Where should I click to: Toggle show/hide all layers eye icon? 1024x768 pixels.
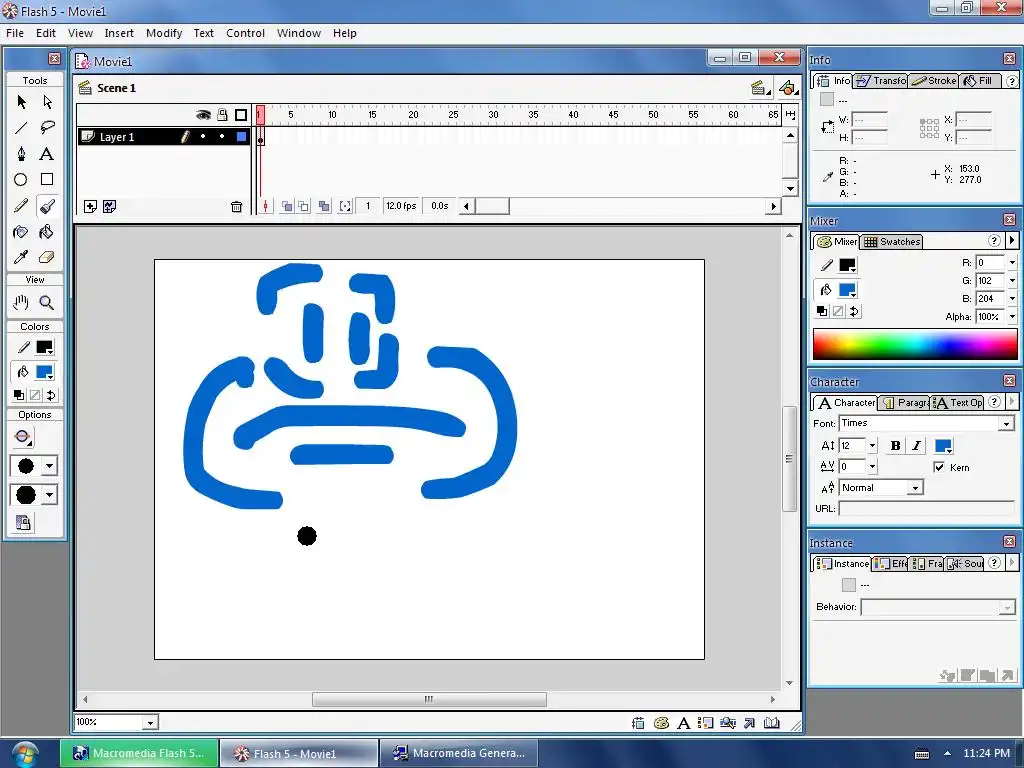[x=203, y=115]
